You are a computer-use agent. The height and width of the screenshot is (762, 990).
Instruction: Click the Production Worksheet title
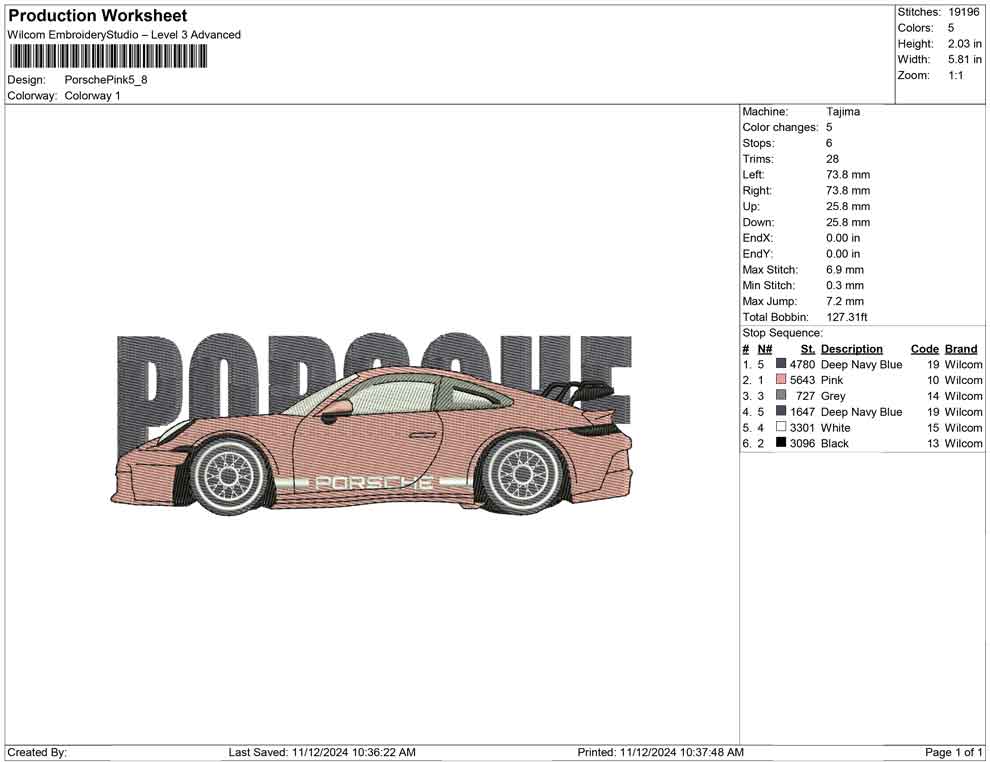tap(97, 16)
